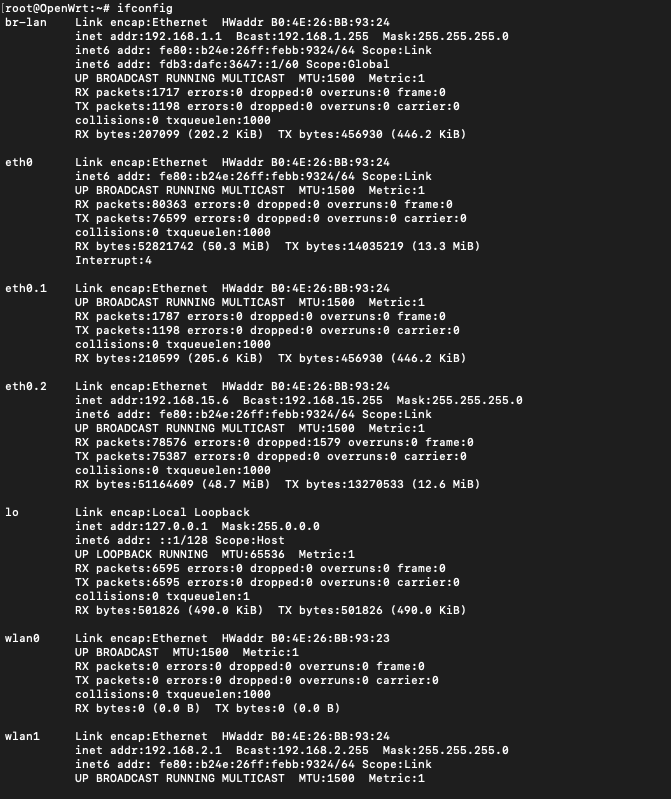
Task: Click the ifconfig command text
Action: point(145,9)
